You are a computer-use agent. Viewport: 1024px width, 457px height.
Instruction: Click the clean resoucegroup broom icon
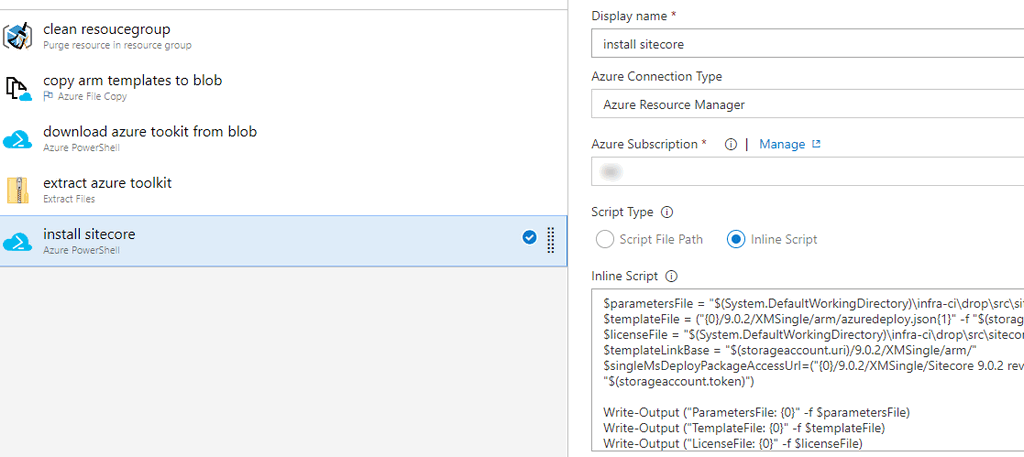point(18,37)
